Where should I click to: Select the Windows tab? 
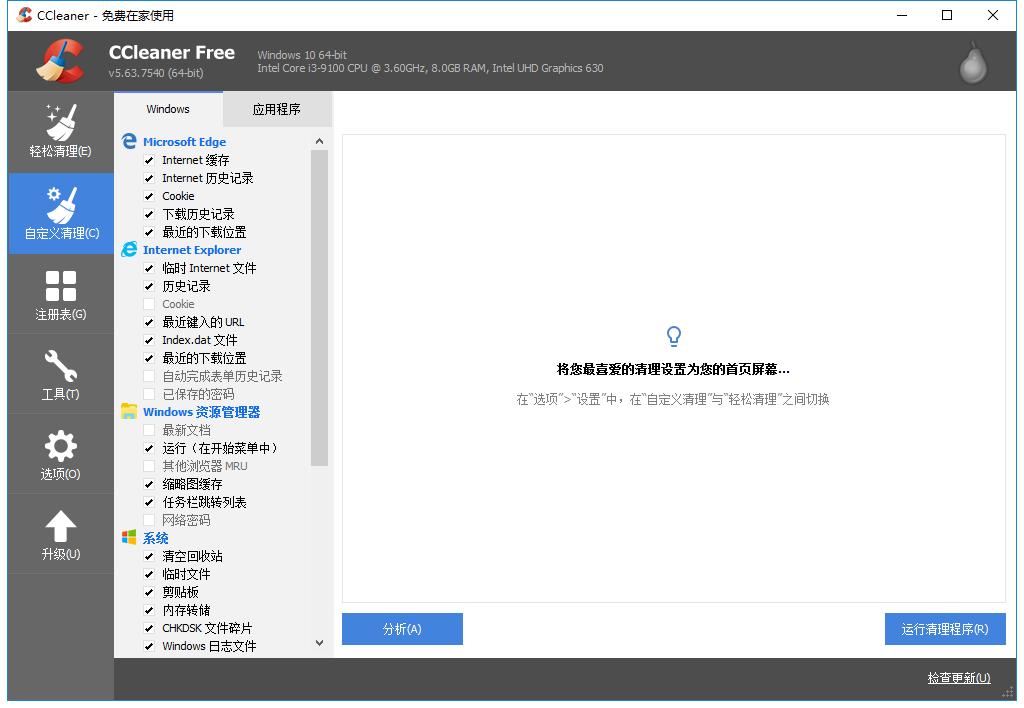(168, 108)
